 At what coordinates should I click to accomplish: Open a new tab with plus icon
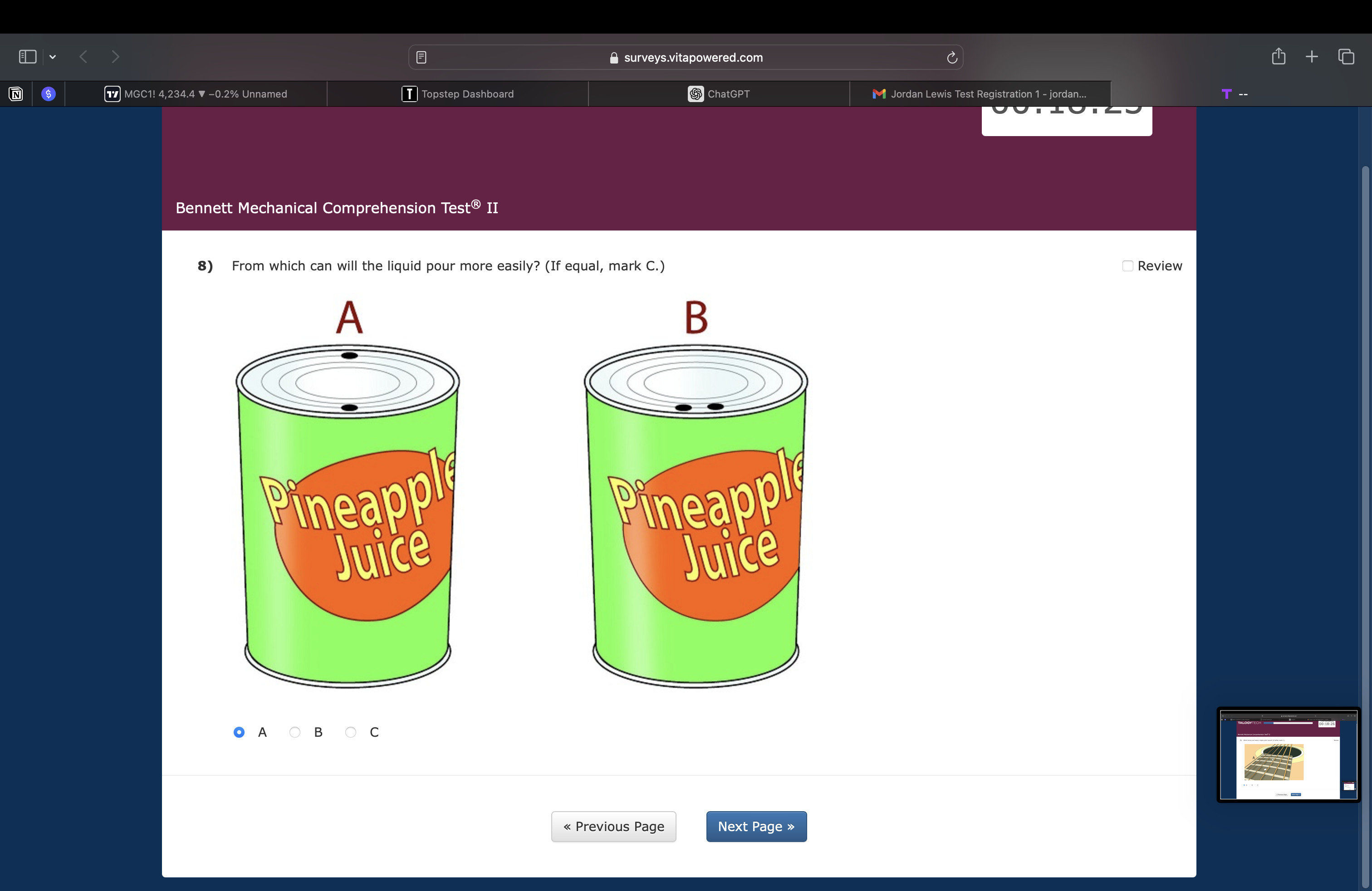[1312, 56]
